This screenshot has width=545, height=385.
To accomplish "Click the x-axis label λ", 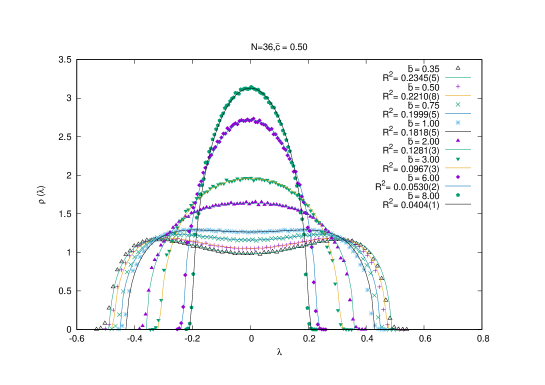I will click(279, 352).
